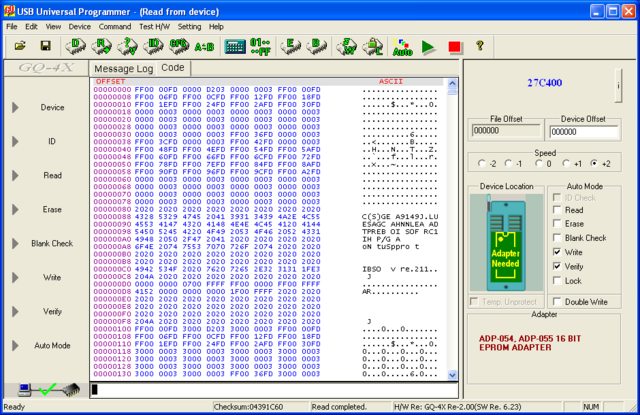The width and height of the screenshot is (640, 415).
Task: Open help with the yellow question mark icon
Action: coord(480,45)
